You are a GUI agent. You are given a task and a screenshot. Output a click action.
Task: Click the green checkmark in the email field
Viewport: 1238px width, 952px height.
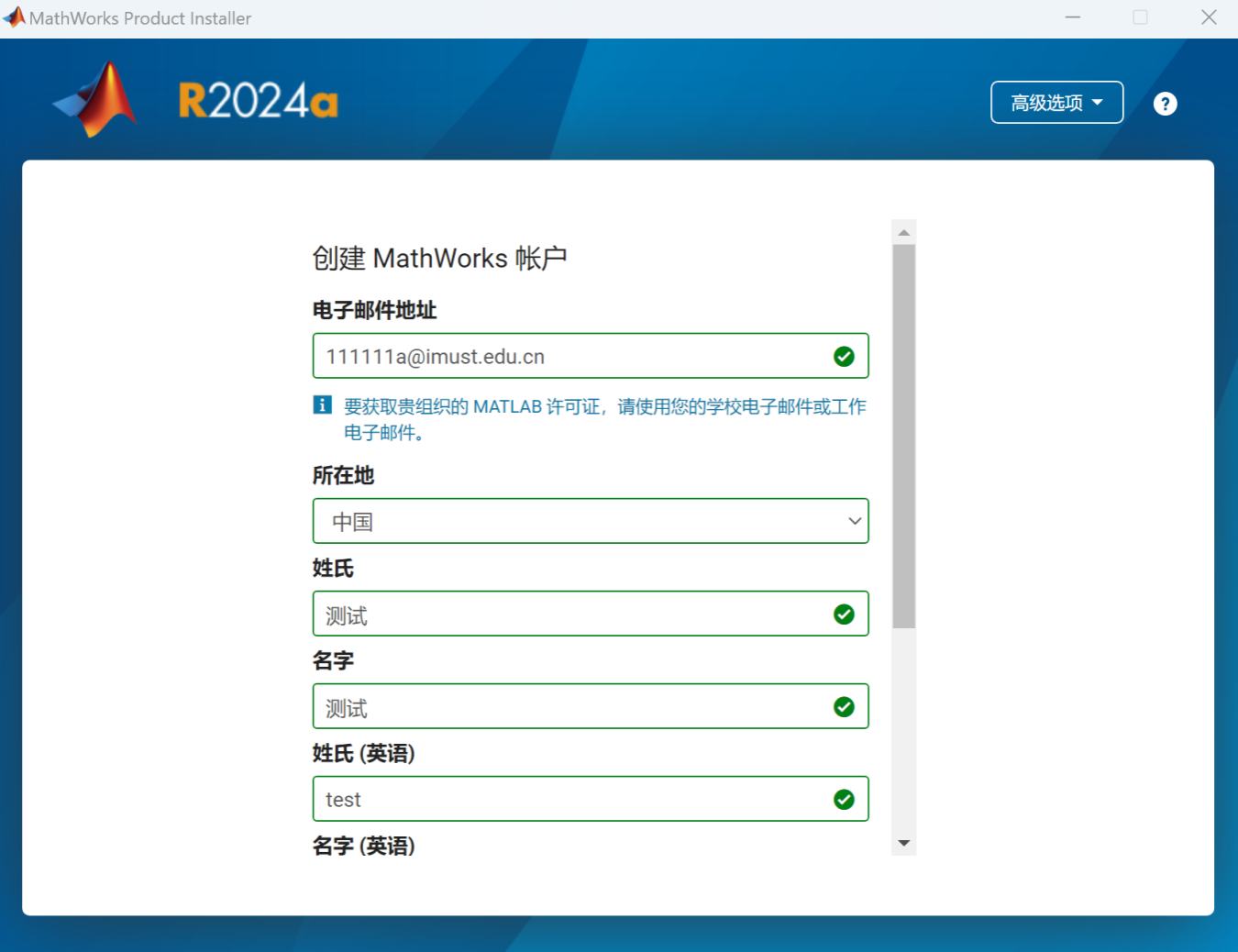pyautogui.click(x=844, y=356)
